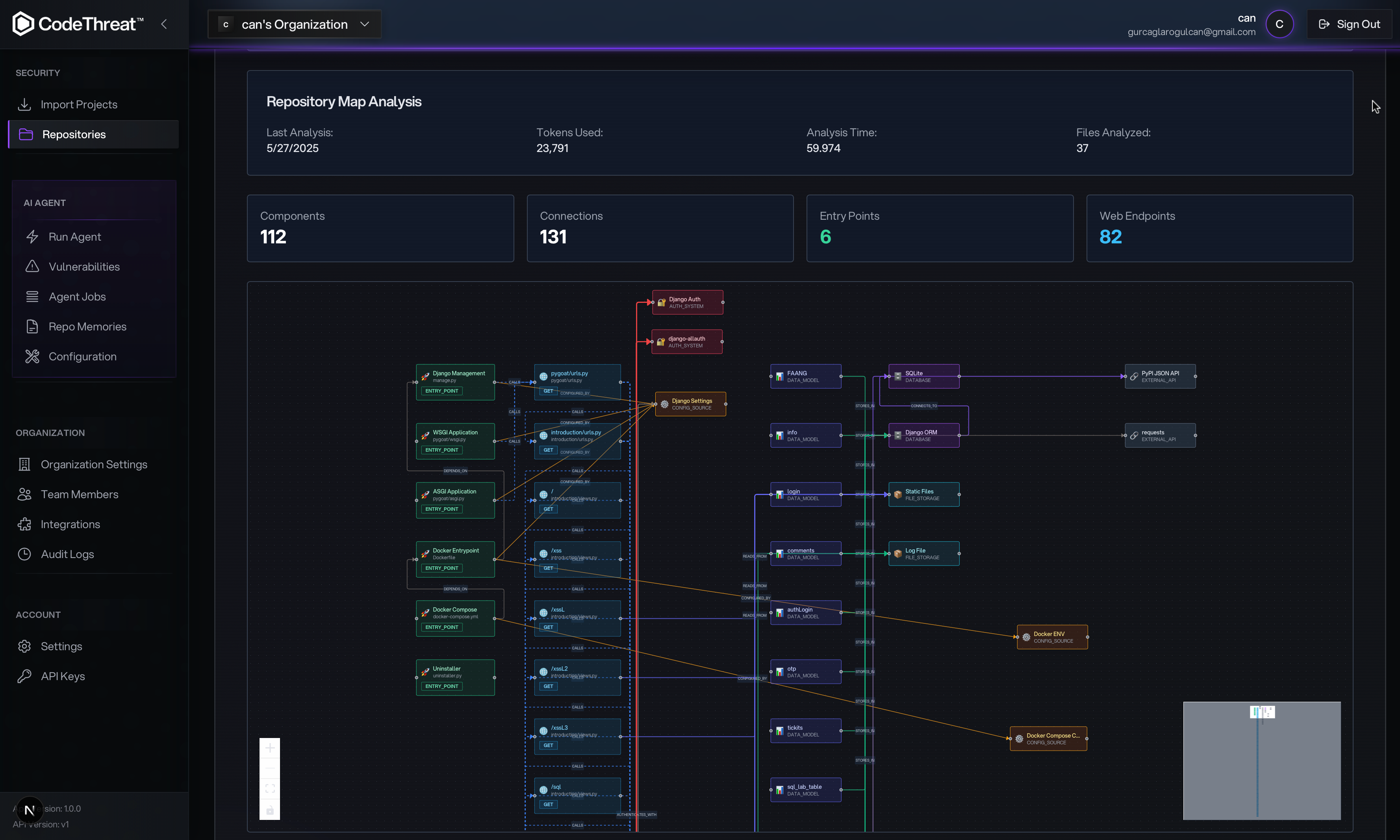
Task: Click the Configuration tools icon
Action: (x=32, y=357)
